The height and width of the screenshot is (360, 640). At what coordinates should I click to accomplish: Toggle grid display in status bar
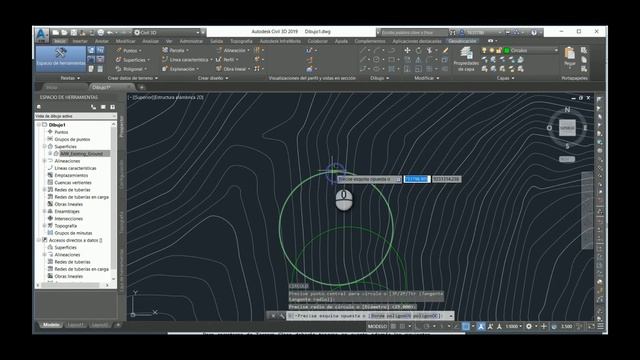(x=393, y=327)
